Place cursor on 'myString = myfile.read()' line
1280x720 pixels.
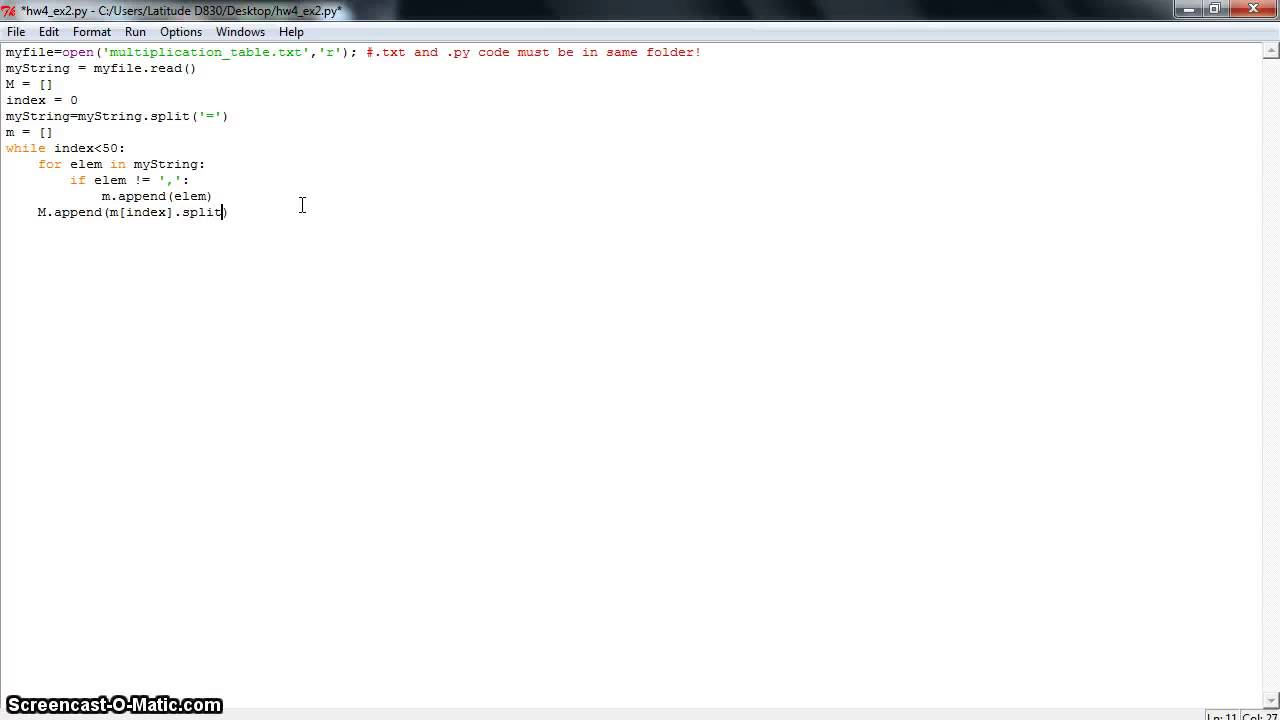[x=101, y=68]
